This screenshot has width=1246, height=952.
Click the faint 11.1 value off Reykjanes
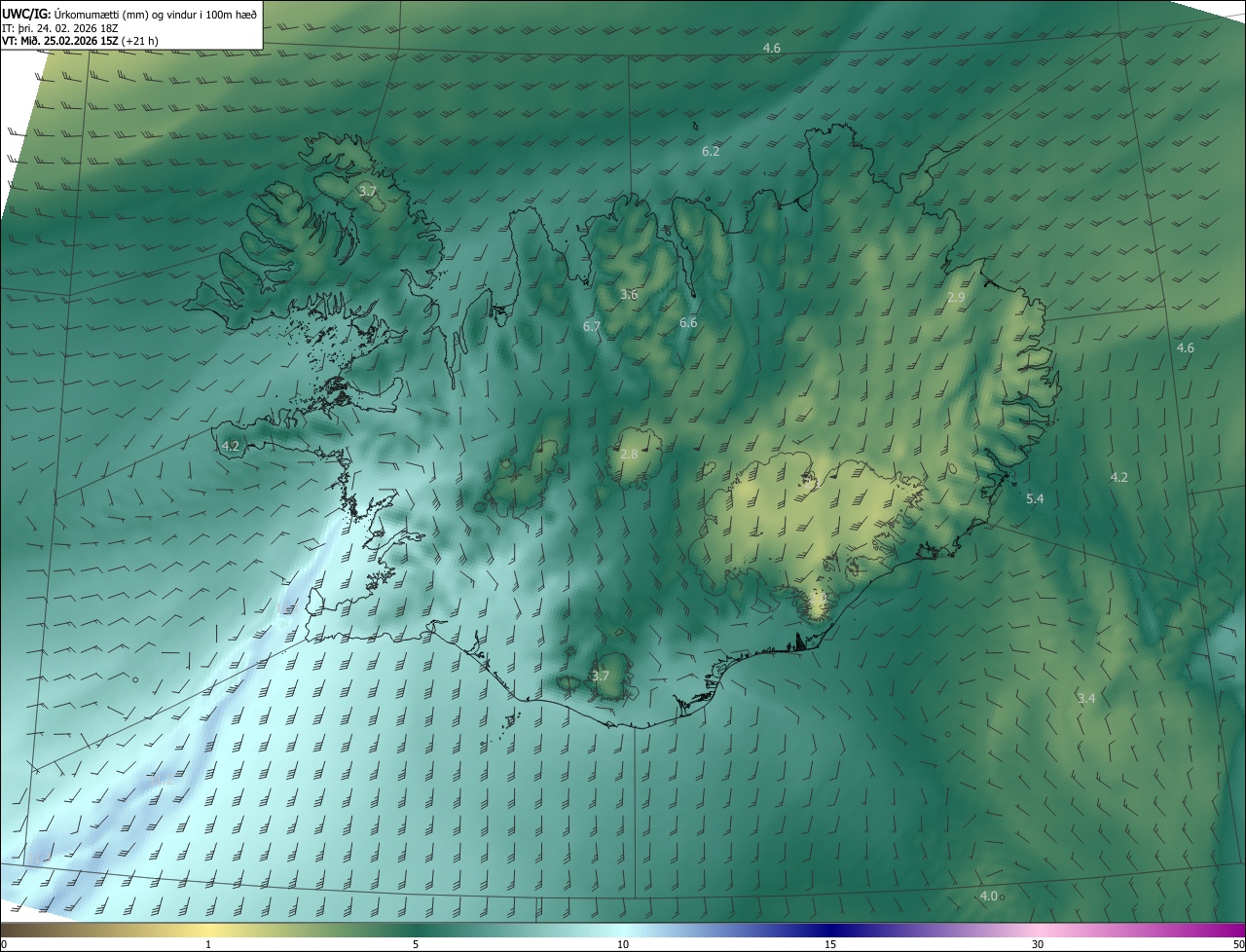pyautogui.click(x=287, y=608)
